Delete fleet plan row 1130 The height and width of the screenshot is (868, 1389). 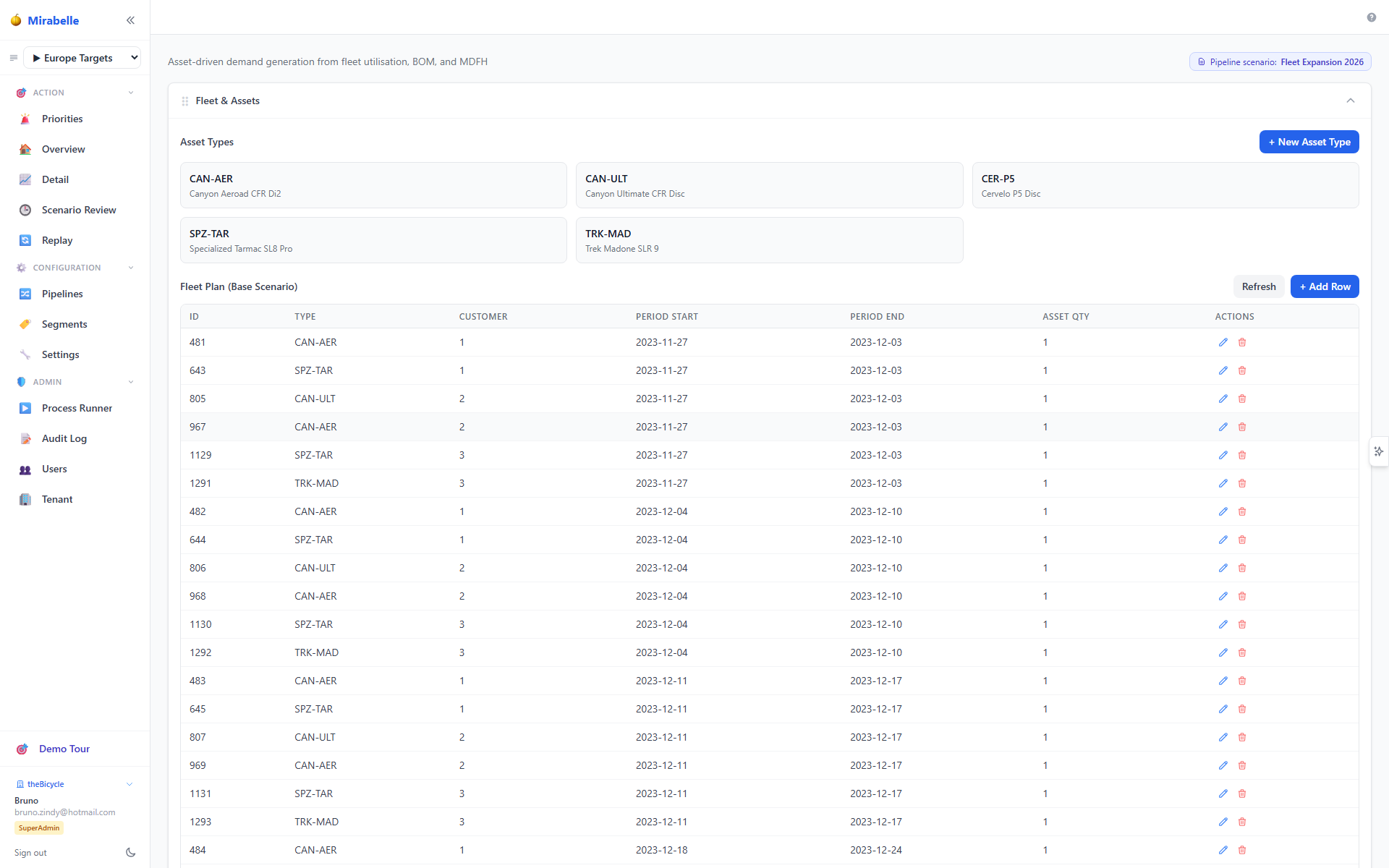(x=1242, y=624)
